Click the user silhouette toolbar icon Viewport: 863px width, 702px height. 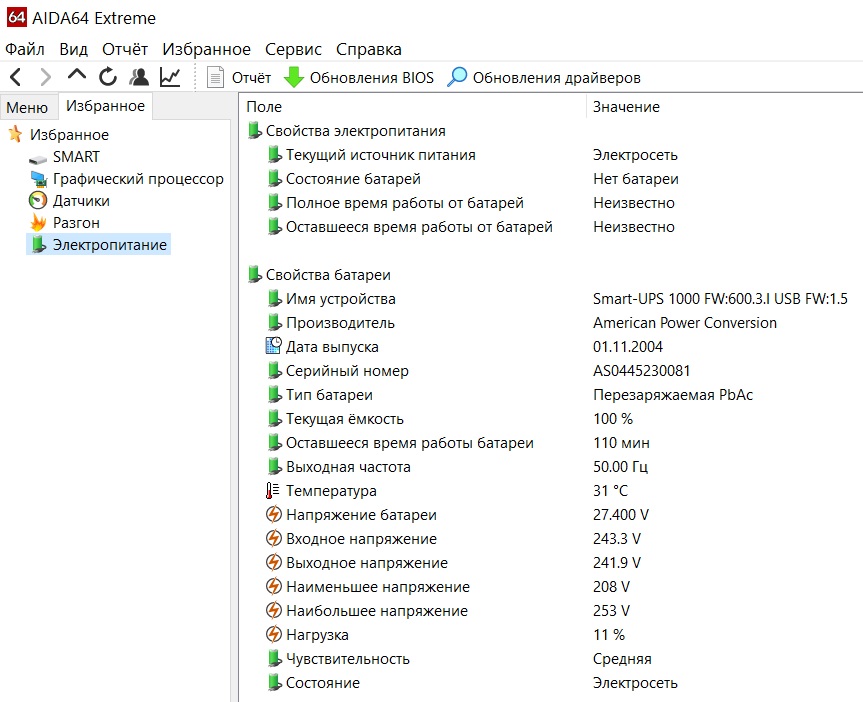(139, 77)
